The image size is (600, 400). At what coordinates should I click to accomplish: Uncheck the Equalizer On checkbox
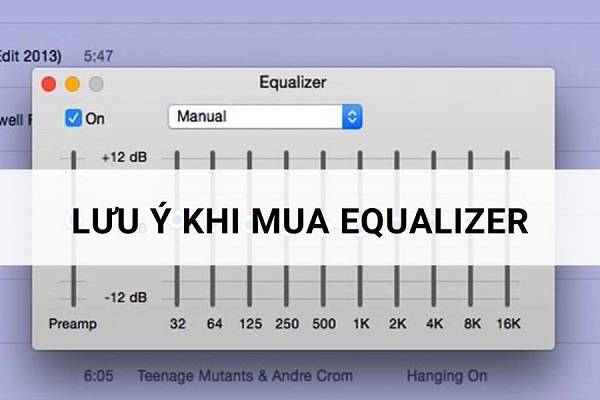coord(73,118)
